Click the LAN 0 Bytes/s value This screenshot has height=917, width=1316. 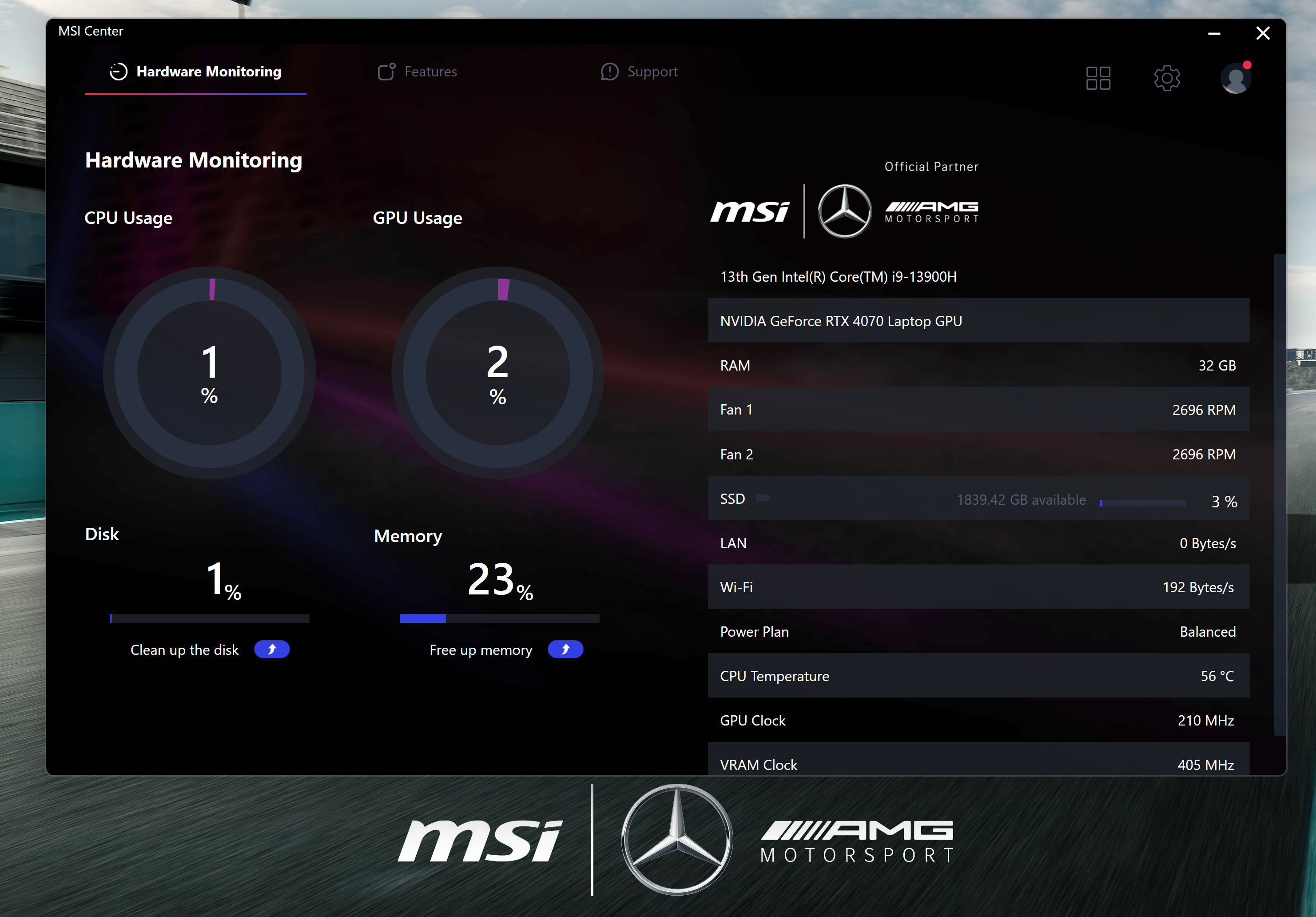[1207, 543]
